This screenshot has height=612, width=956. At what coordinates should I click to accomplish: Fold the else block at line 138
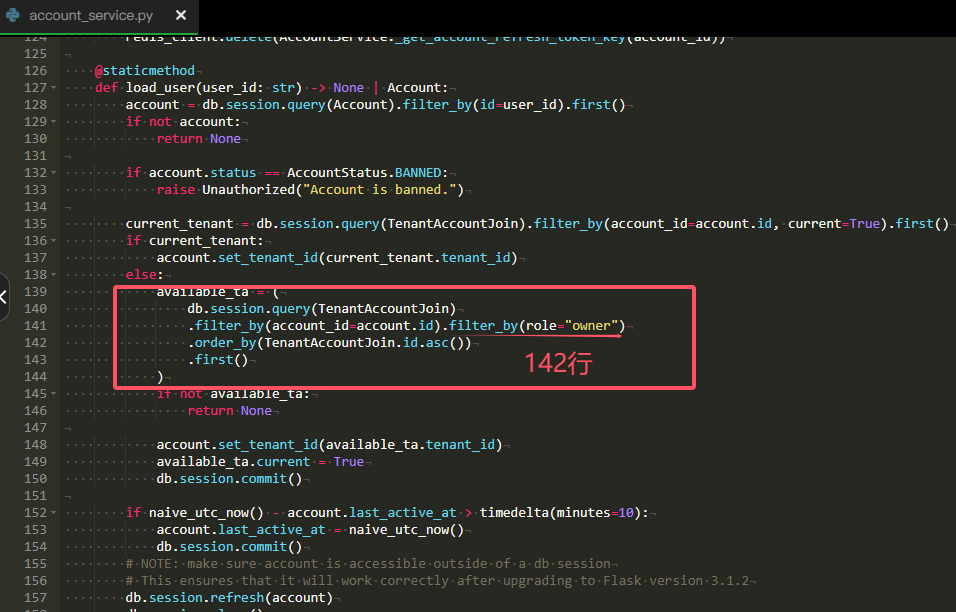[53, 275]
